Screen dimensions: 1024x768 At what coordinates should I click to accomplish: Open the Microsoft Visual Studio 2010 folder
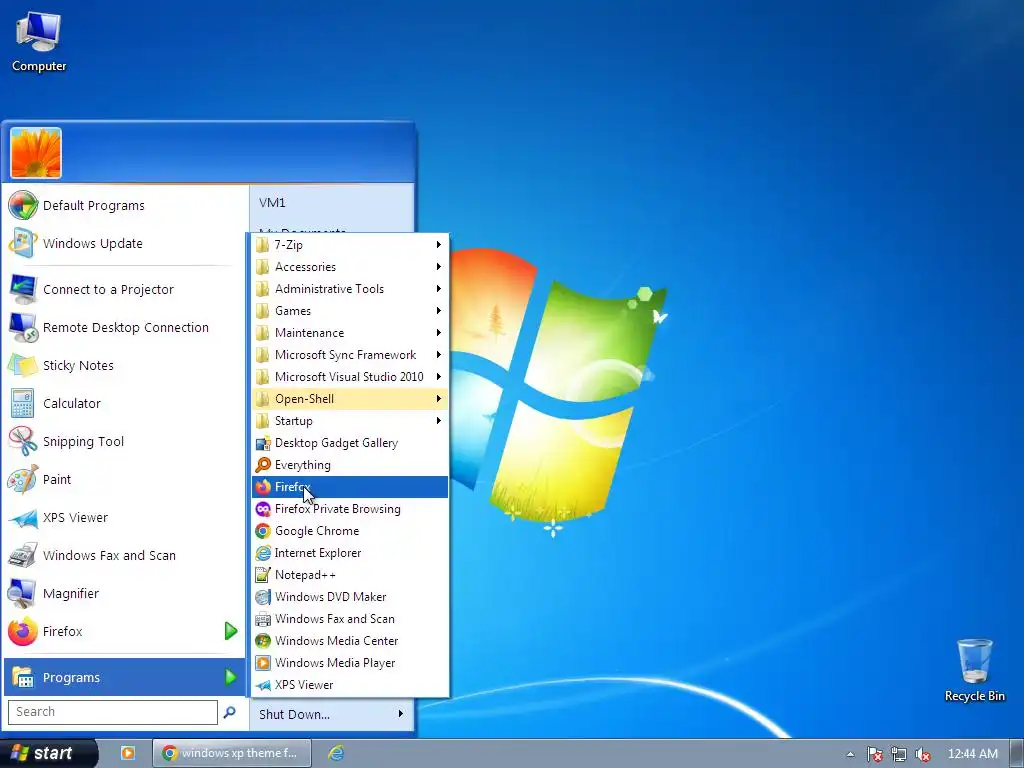point(350,377)
